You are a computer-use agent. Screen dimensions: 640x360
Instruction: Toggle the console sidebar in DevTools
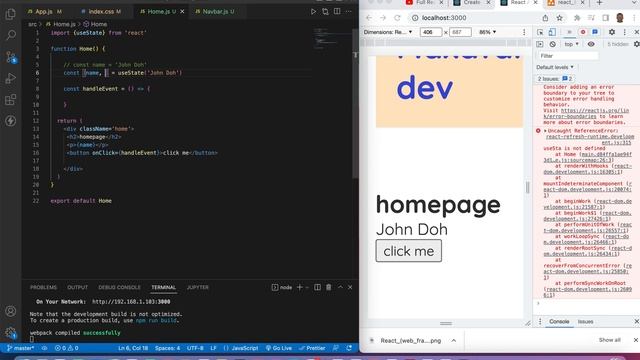point(540,44)
